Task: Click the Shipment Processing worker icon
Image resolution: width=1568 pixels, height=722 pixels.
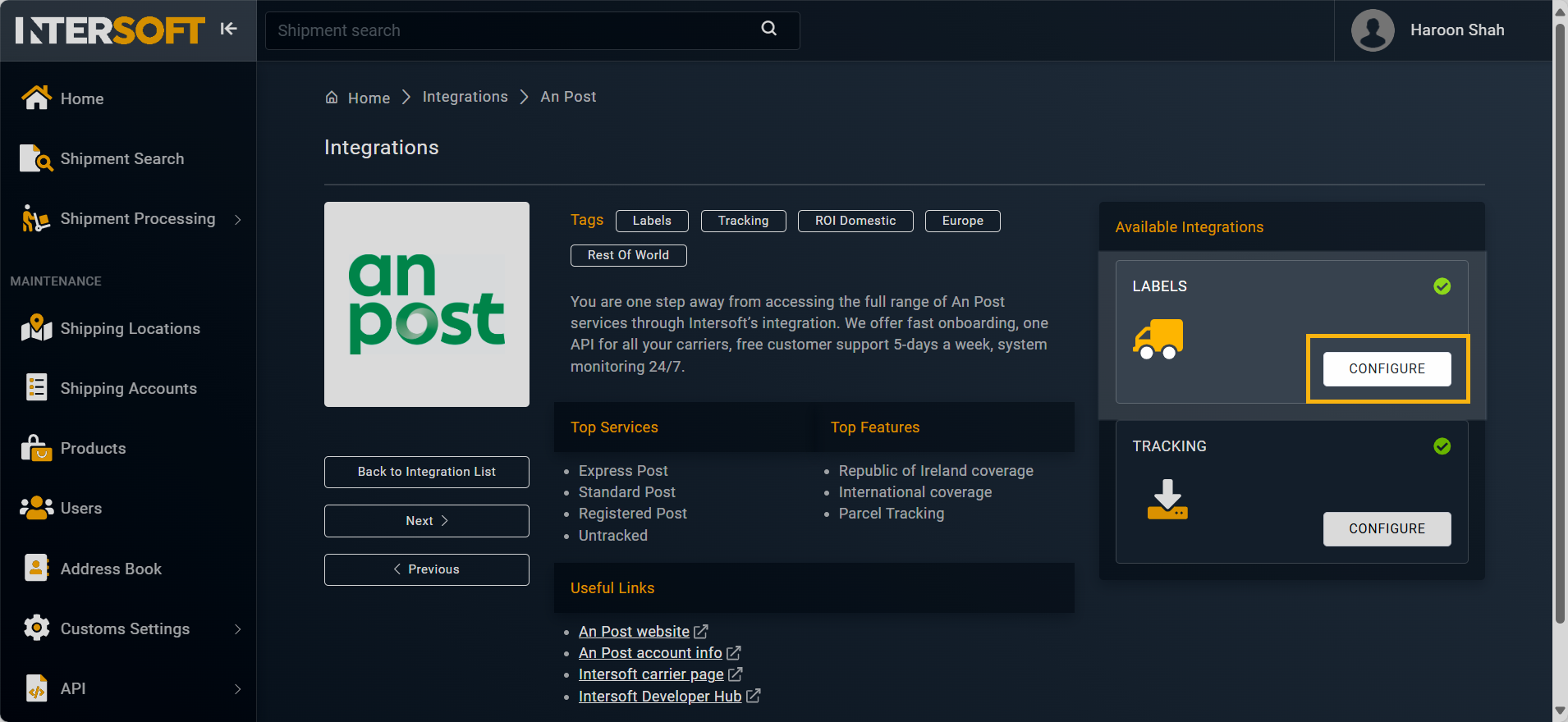Action: coord(36,218)
